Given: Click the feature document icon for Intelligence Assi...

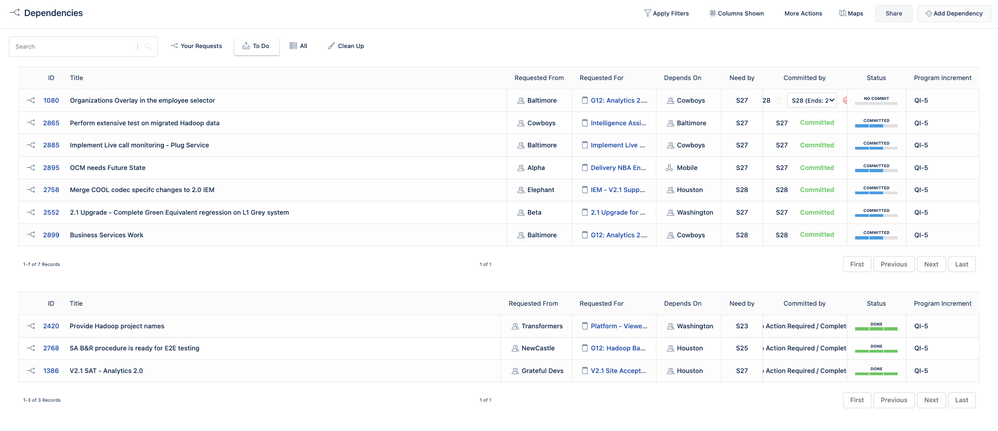Looking at the screenshot, I should click(585, 123).
